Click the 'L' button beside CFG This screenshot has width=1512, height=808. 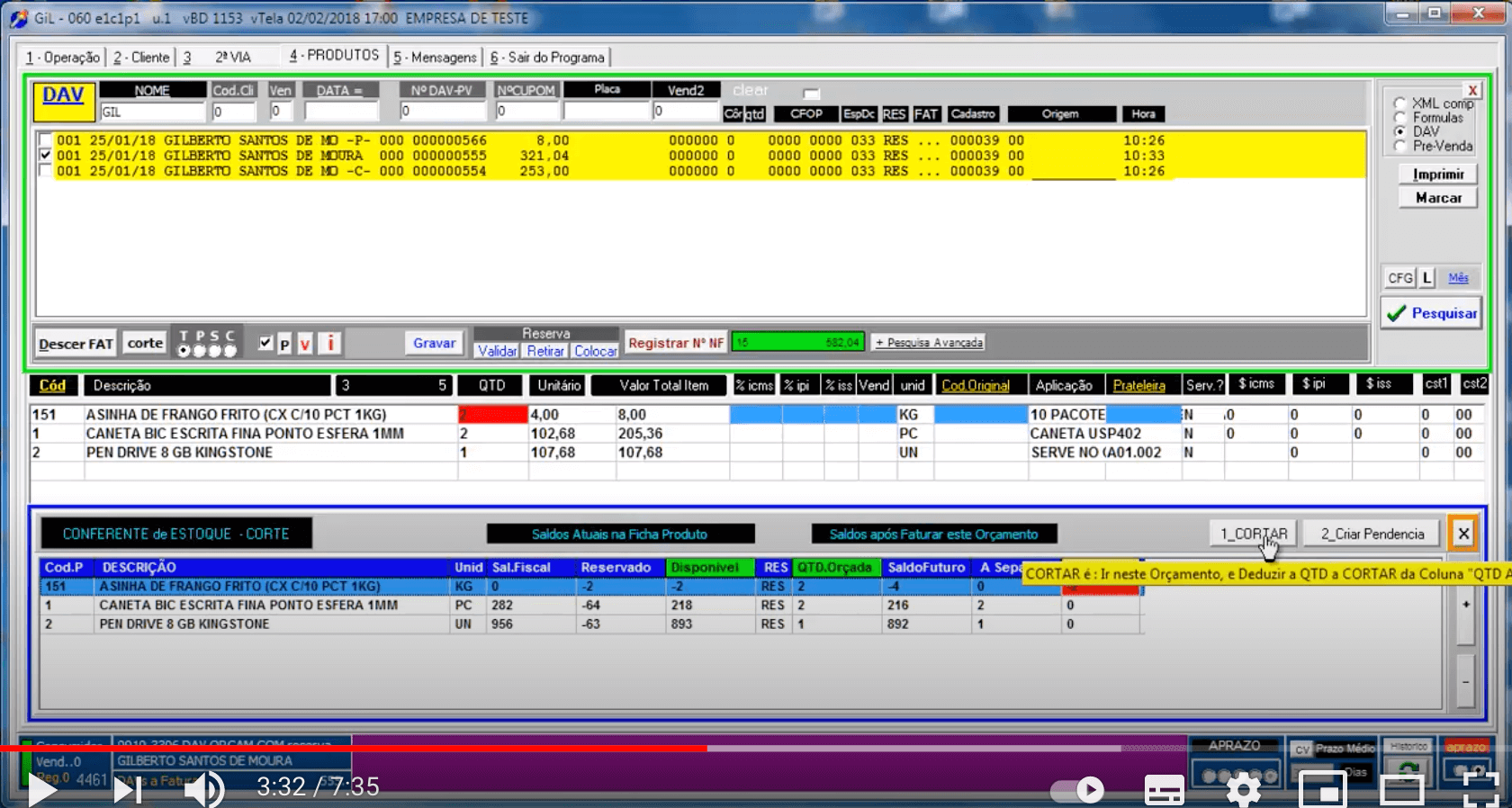[1426, 278]
